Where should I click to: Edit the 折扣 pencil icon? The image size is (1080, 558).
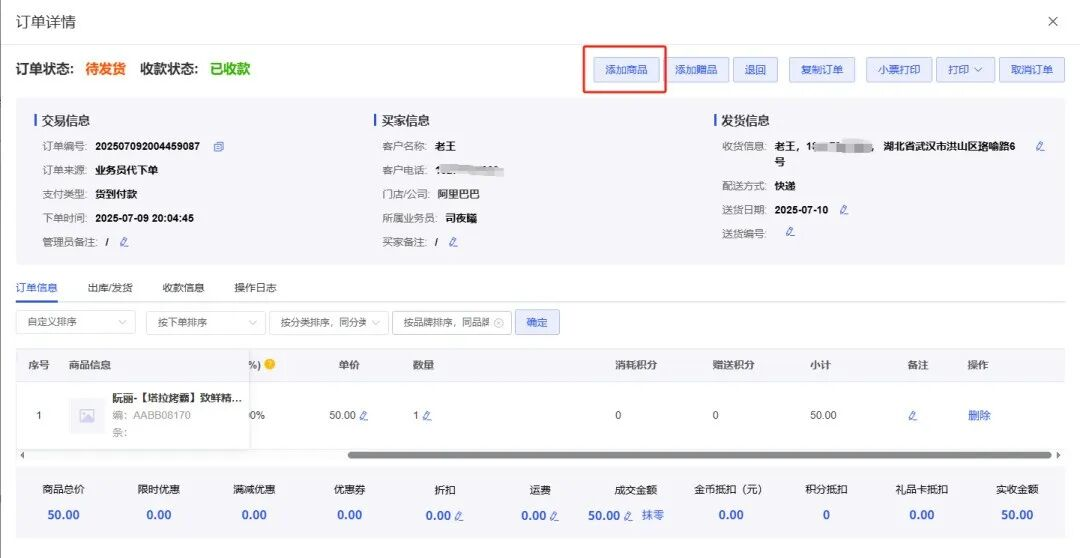tap(459, 515)
